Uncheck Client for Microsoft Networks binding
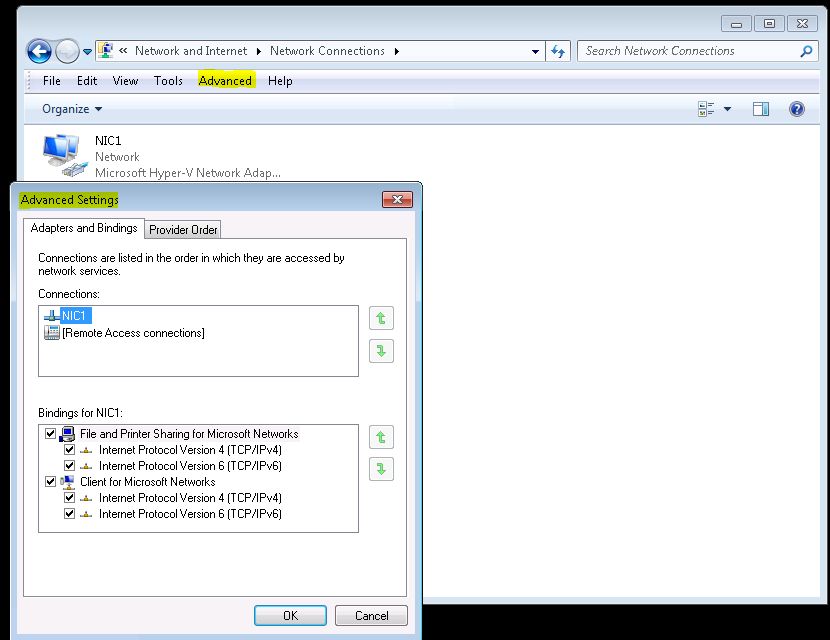 pyautogui.click(x=50, y=482)
